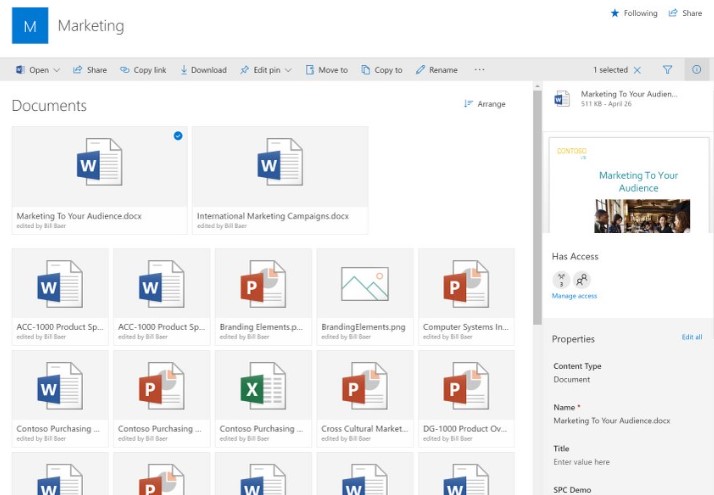The width and height of the screenshot is (714, 495).
Task: Expand the Open dropdown menu
Action: [x=56, y=70]
